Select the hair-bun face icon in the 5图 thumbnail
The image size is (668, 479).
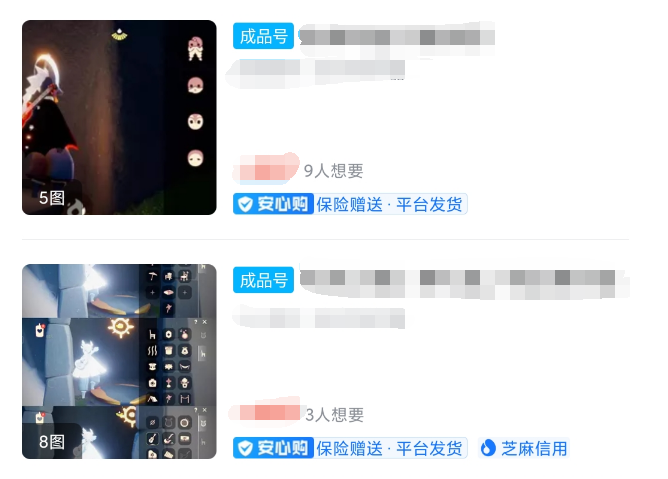tap(196, 49)
